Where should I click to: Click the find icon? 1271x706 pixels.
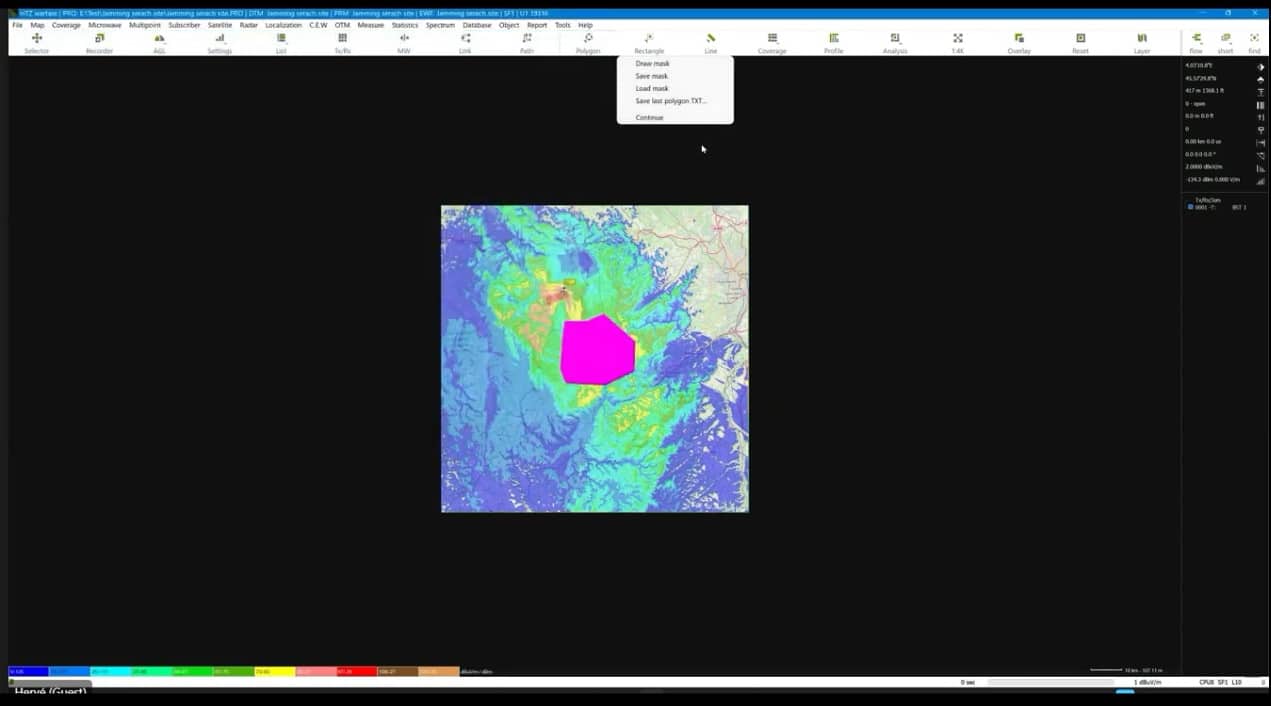(x=1254, y=41)
